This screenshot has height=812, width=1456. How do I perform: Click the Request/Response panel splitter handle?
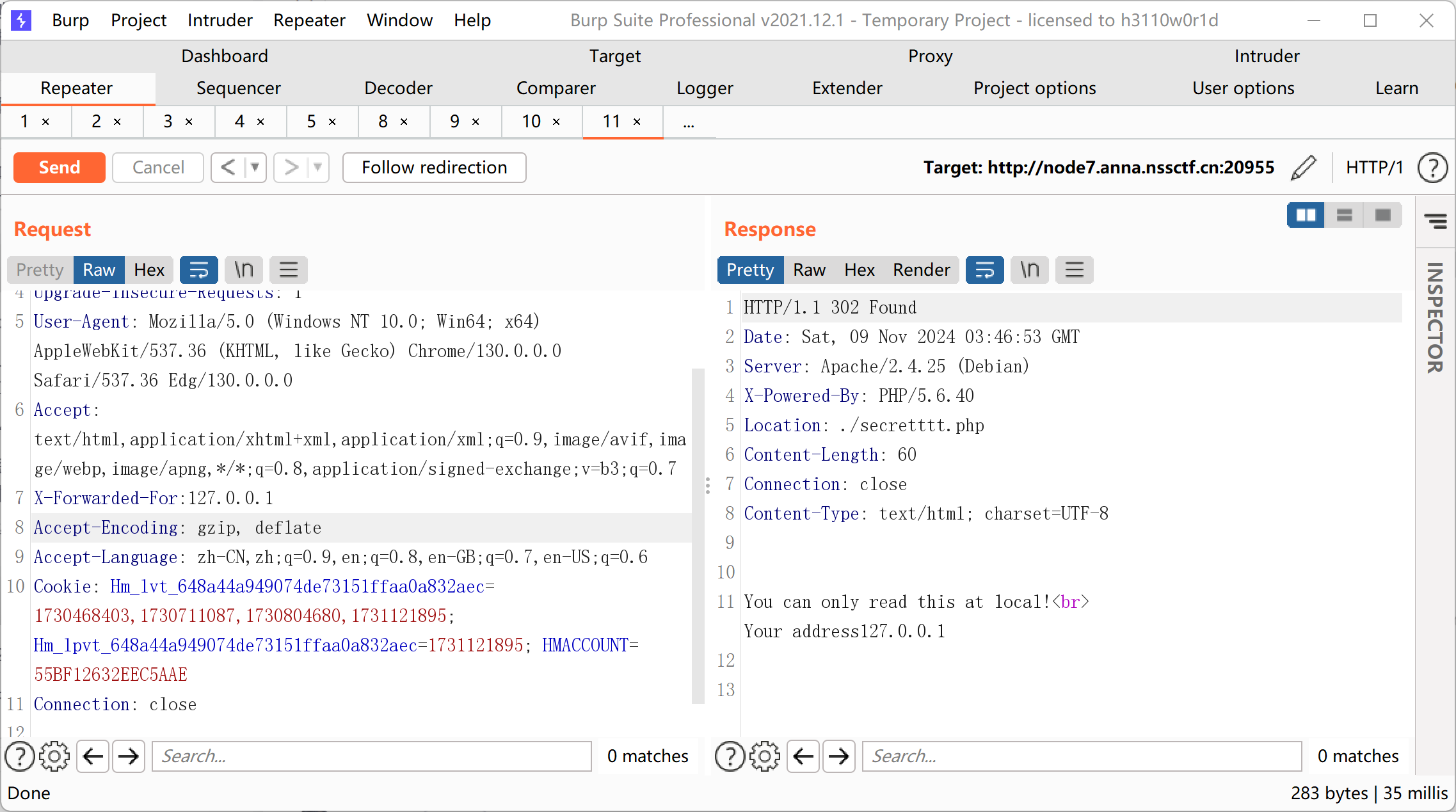coord(707,486)
